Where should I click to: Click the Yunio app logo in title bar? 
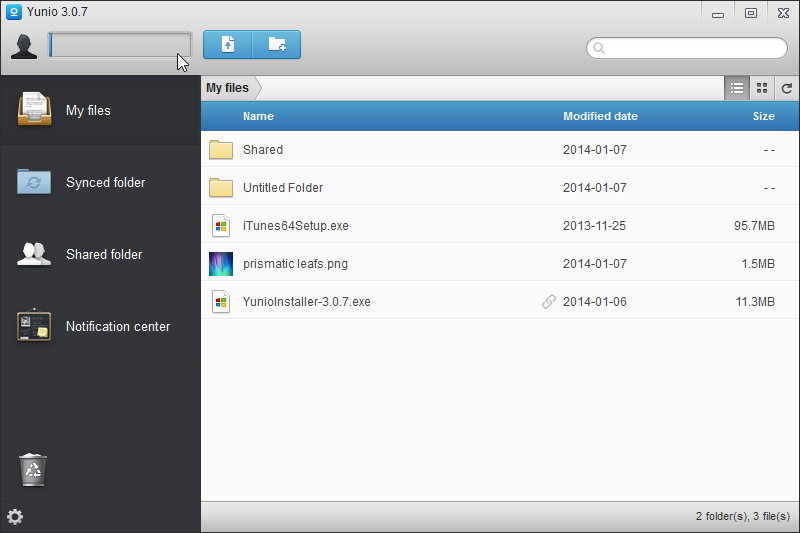click(x=14, y=12)
